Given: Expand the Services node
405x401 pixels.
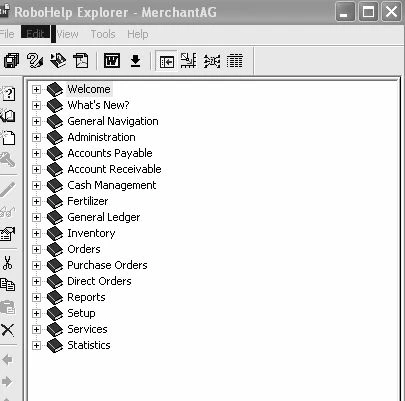Looking at the screenshot, I should click(x=36, y=329).
